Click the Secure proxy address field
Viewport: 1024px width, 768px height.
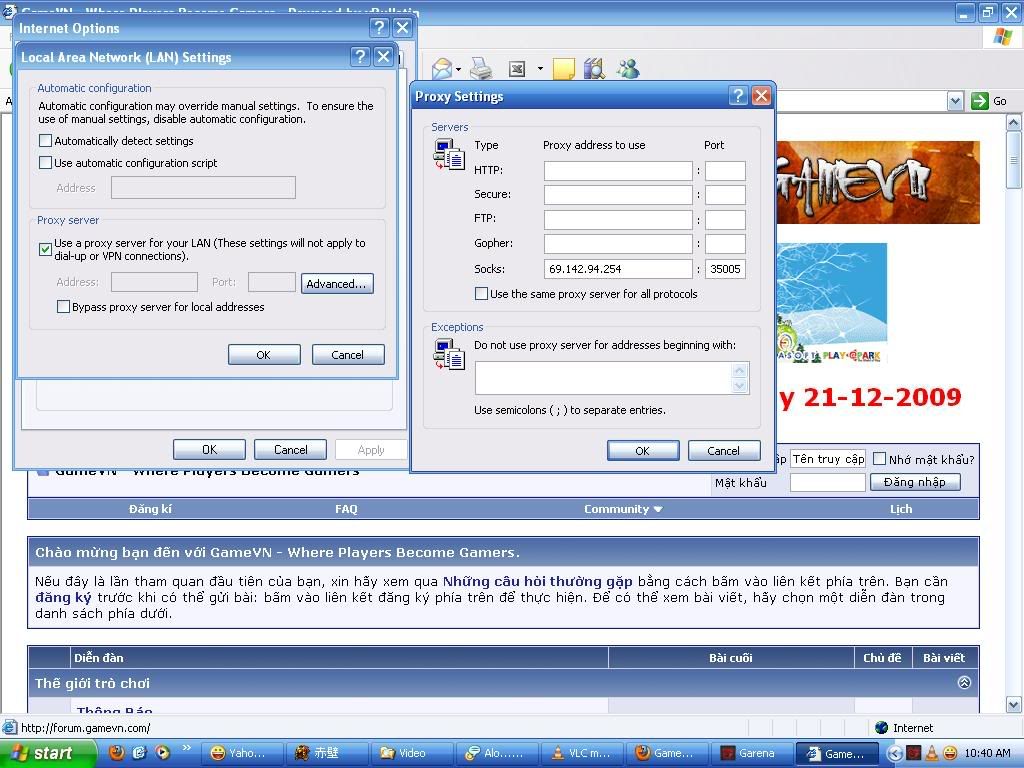pyautogui.click(x=618, y=195)
